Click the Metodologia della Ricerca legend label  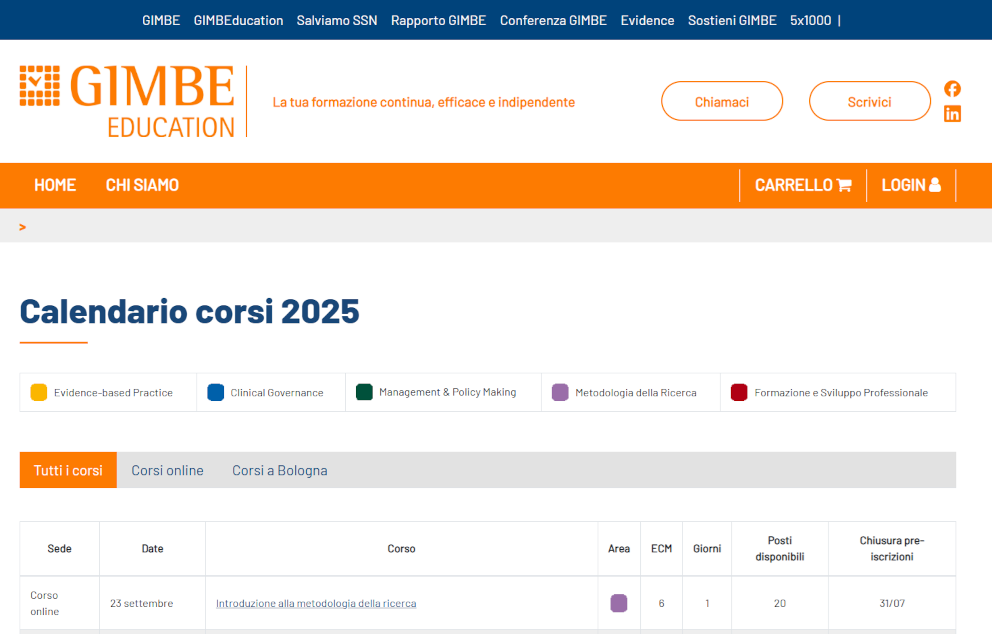click(636, 393)
